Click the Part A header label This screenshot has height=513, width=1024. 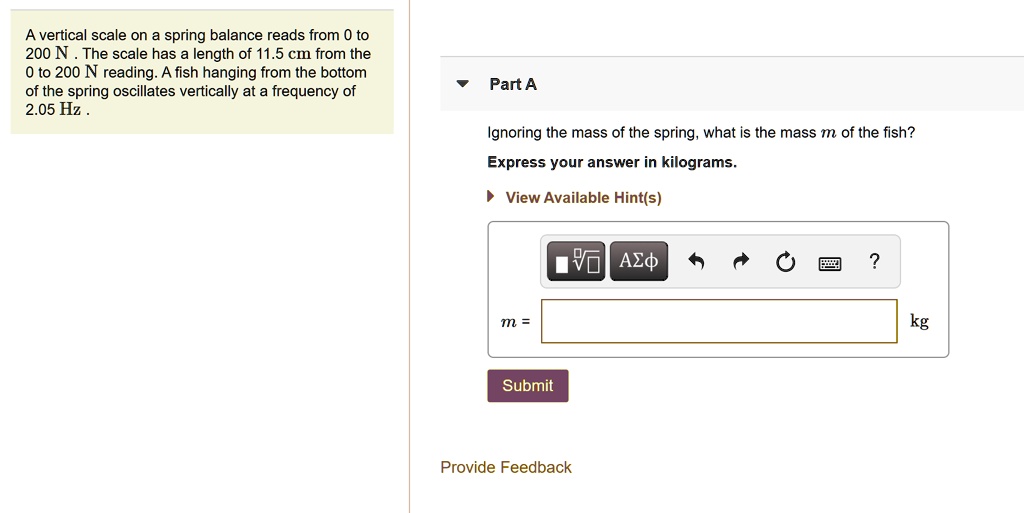coord(513,84)
